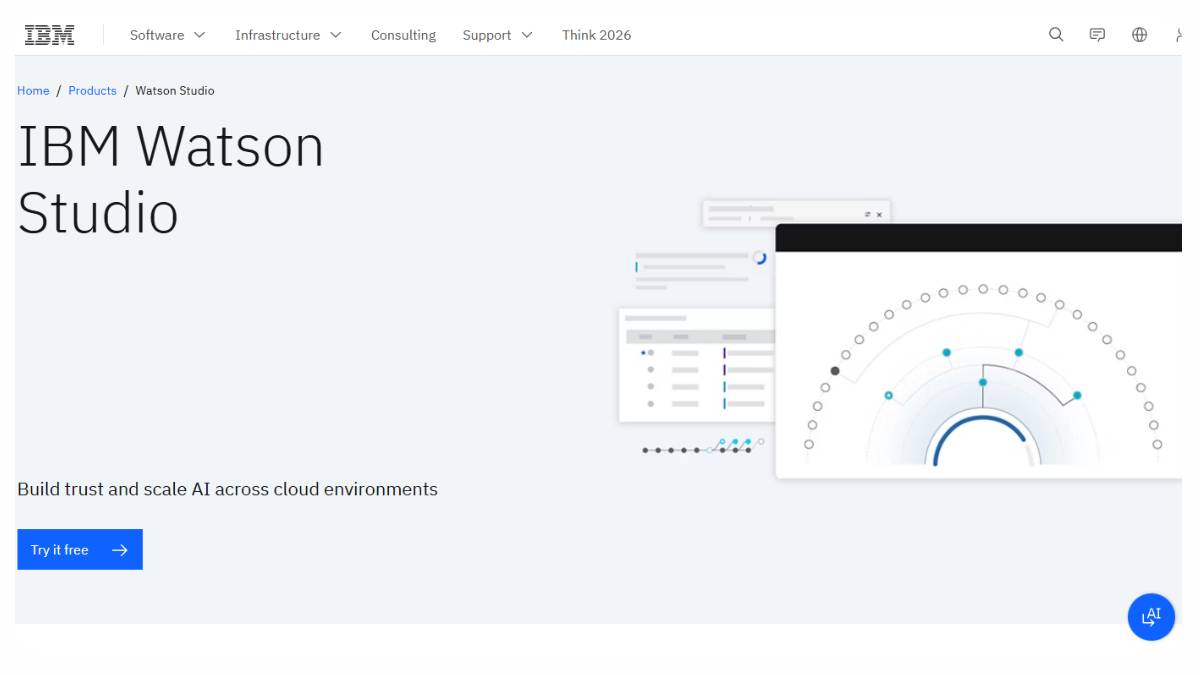The width and height of the screenshot is (1200, 675).
Task: Expand the Support menu
Action: pyautogui.click(x=497, y=35)
